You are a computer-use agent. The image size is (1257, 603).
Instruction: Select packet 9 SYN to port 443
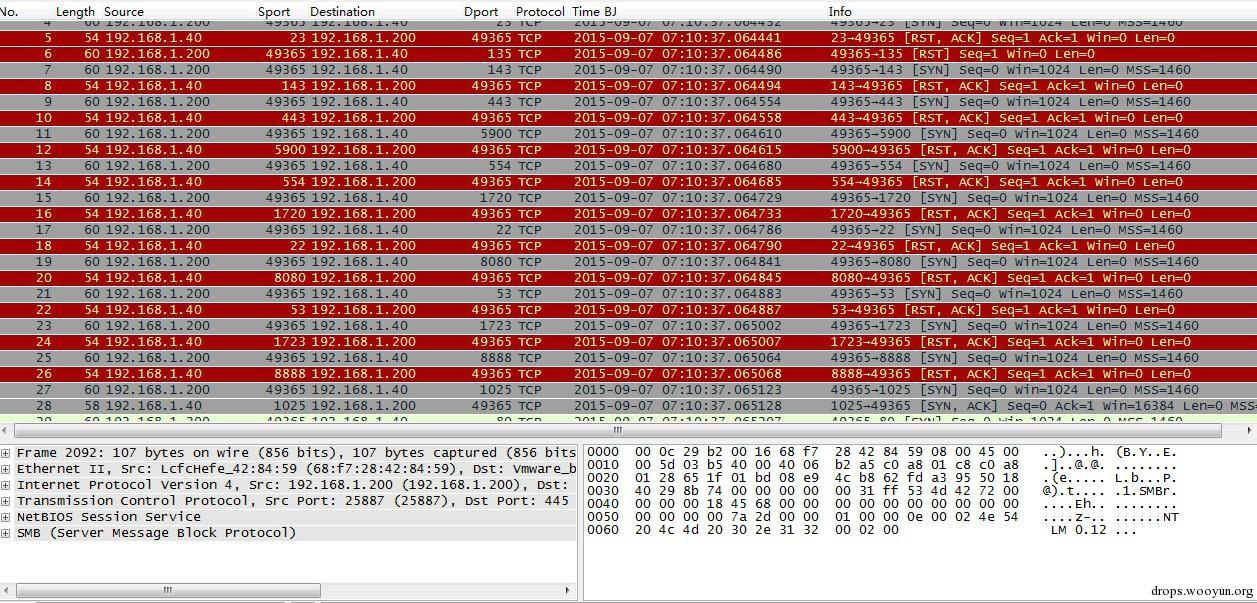(628, 102)
